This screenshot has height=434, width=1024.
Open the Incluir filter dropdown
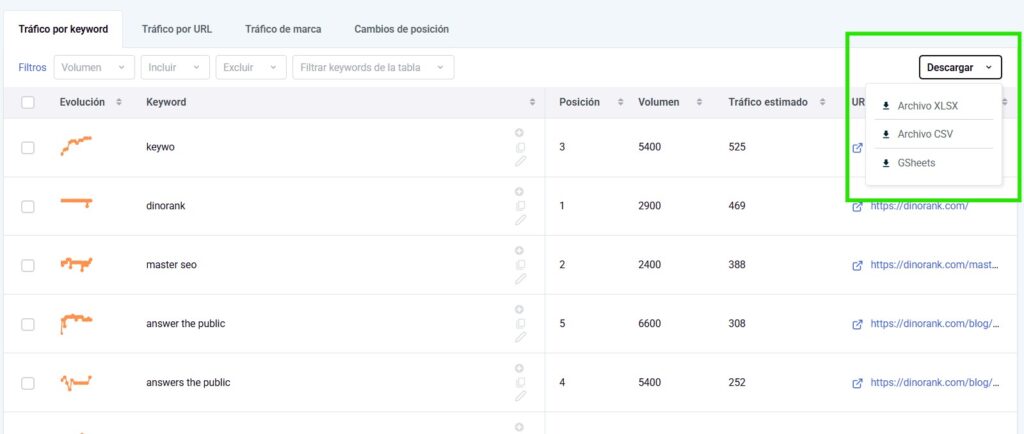click(175, 67)
